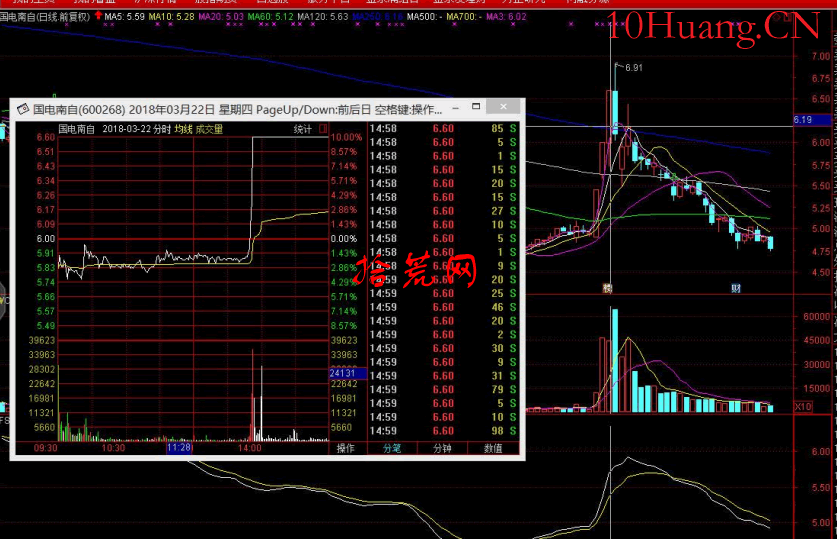Click the blue 6.19 price marker
Viewport: 837px width, 540px height.
811,120
